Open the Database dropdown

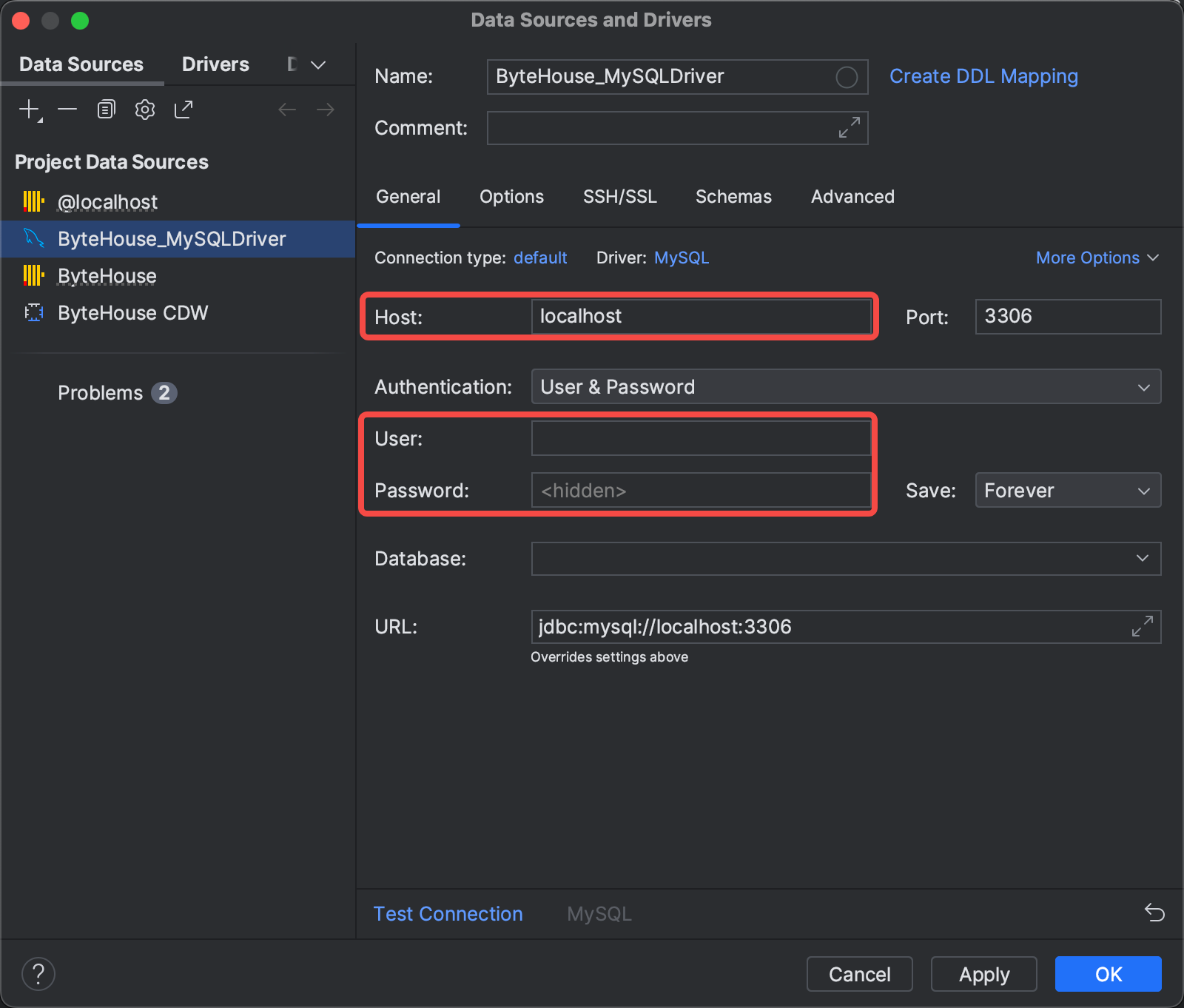click(x=846, y=558)
